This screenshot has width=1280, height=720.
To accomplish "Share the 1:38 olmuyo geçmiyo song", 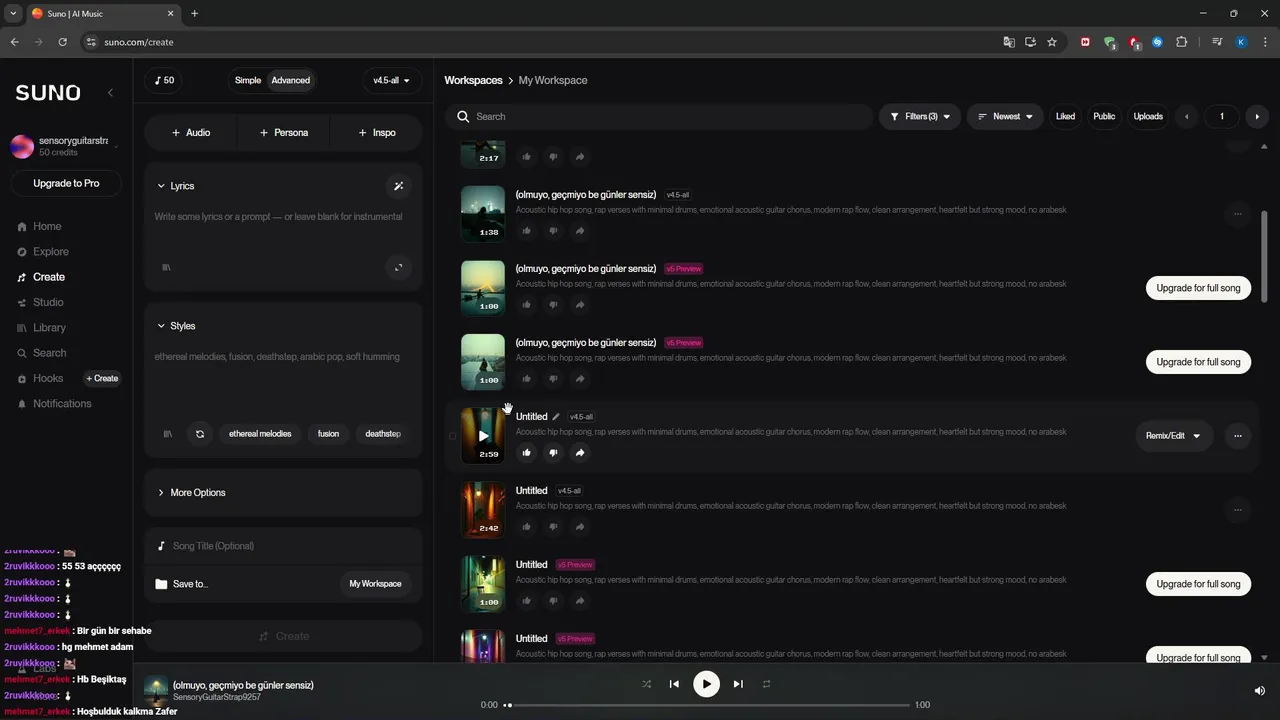I will [x=580, y=231].
